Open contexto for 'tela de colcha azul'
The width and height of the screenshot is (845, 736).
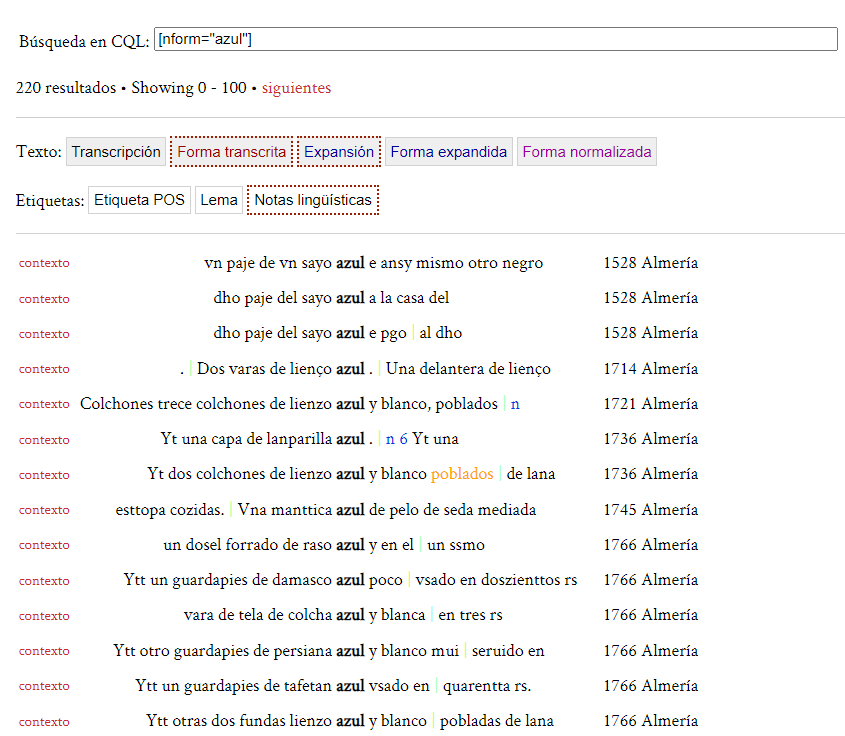44,616
